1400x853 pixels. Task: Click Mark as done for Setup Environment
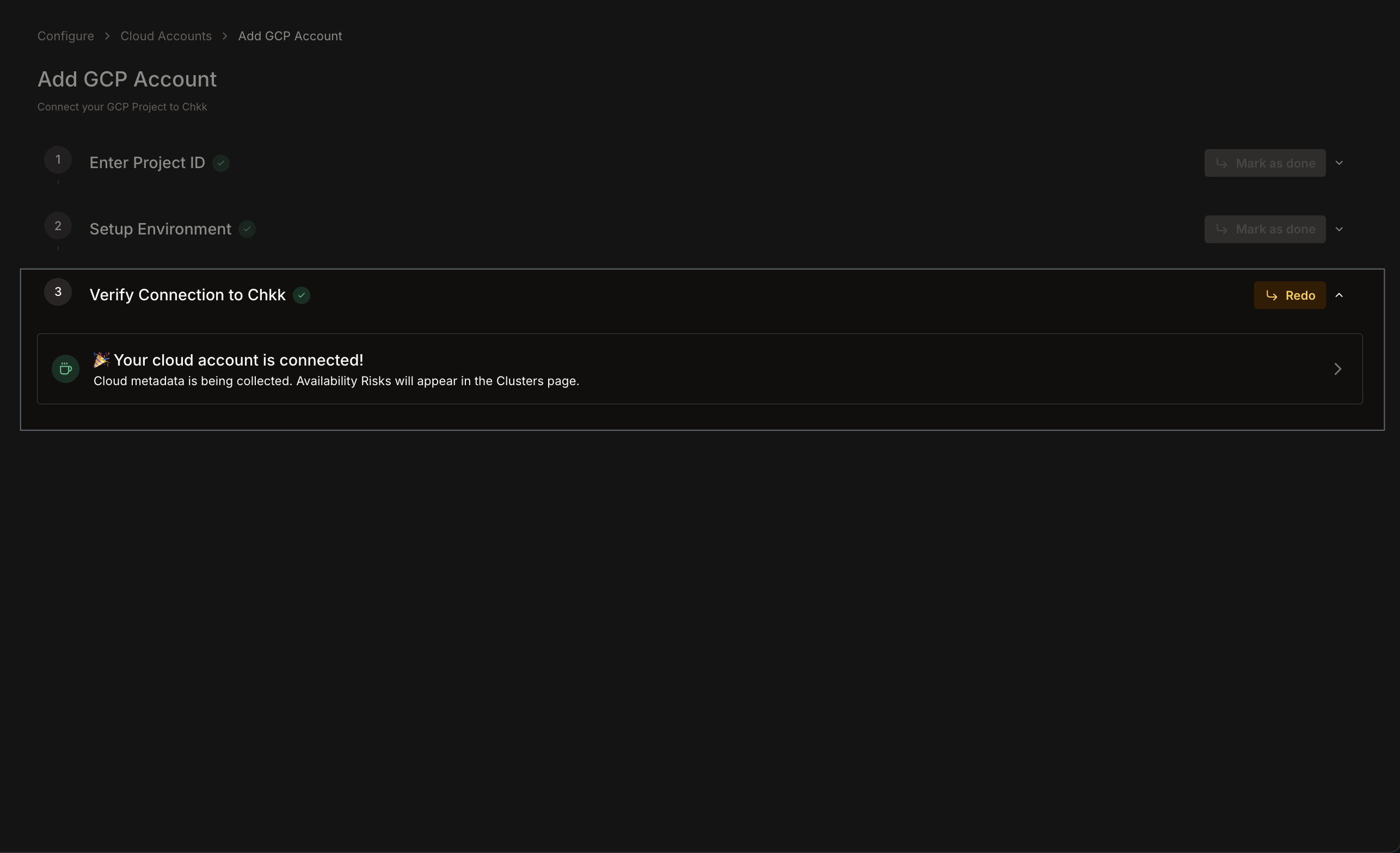tap(1264, 229)
